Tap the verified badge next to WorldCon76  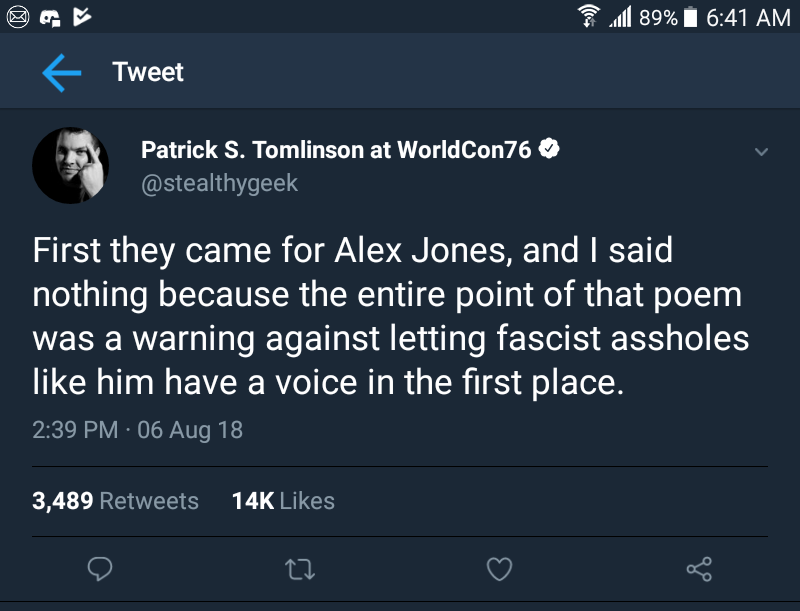(x=549, y=149)
